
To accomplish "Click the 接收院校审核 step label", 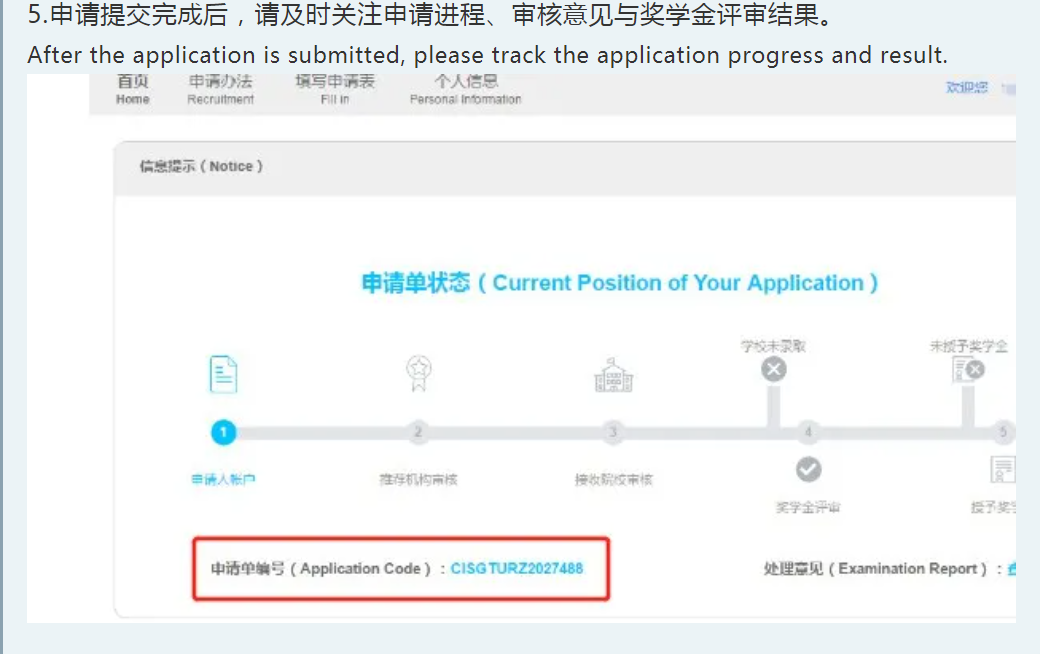I will (x=613, y=480).
